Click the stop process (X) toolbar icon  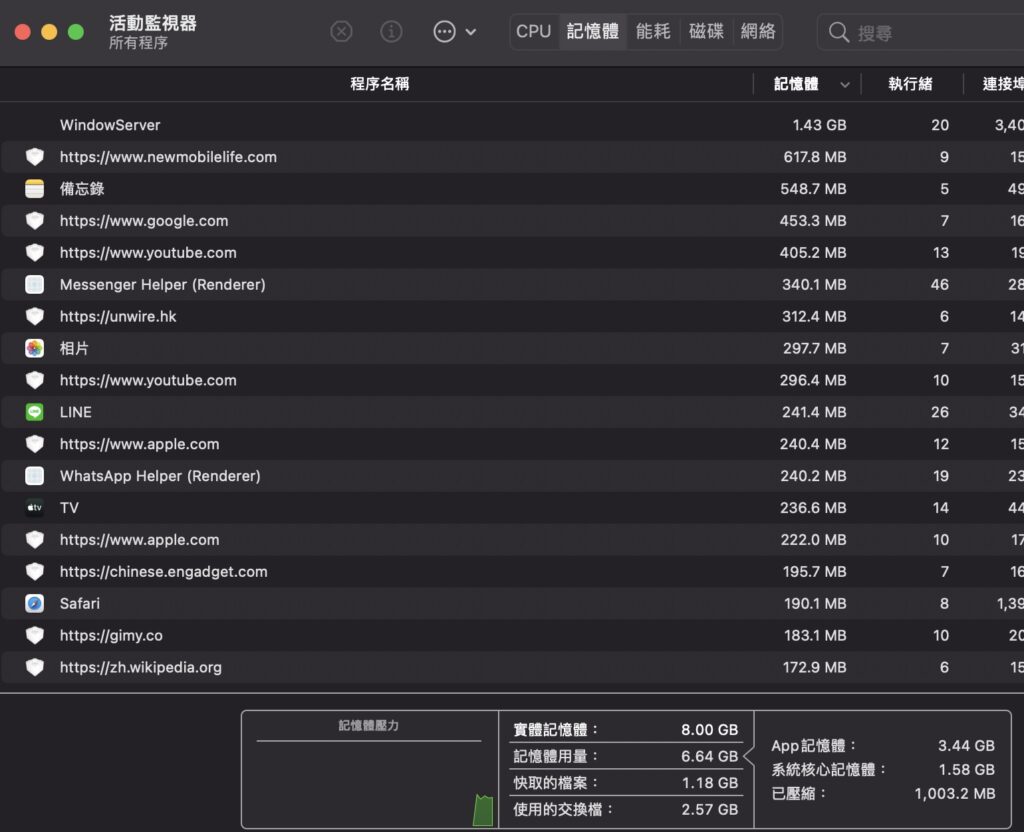tap(341, 31)
